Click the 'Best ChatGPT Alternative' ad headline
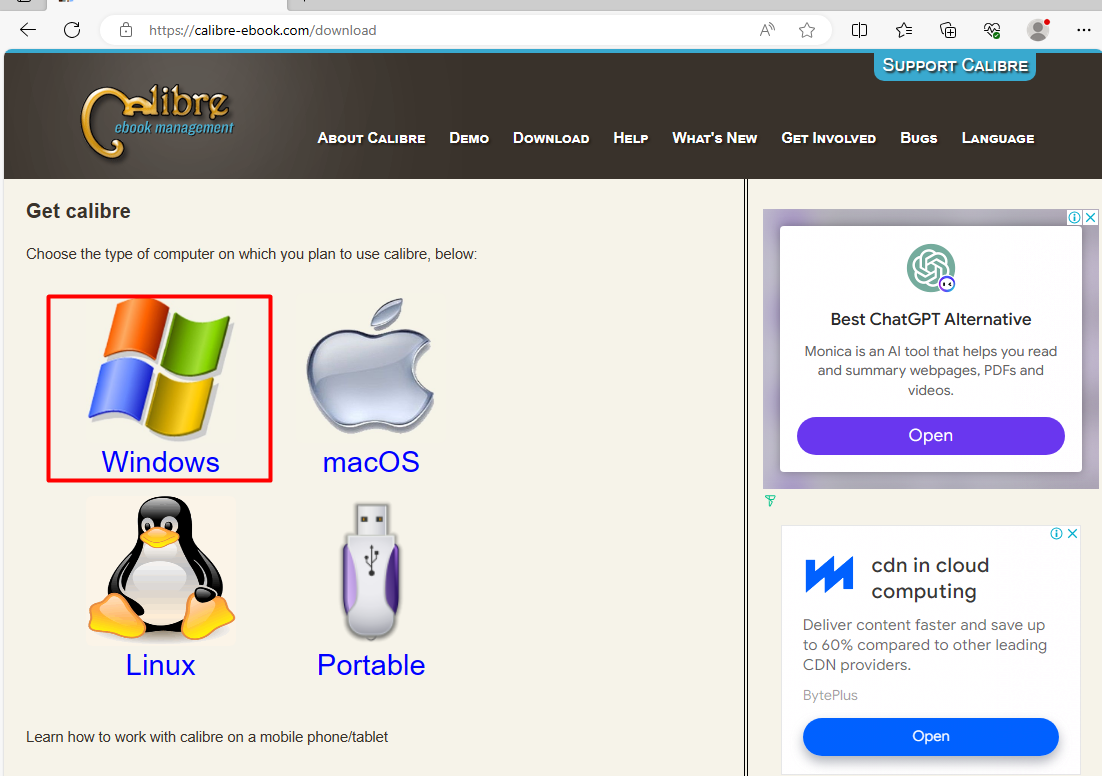Screen dimensions: 1102x776 pos(931,319)
